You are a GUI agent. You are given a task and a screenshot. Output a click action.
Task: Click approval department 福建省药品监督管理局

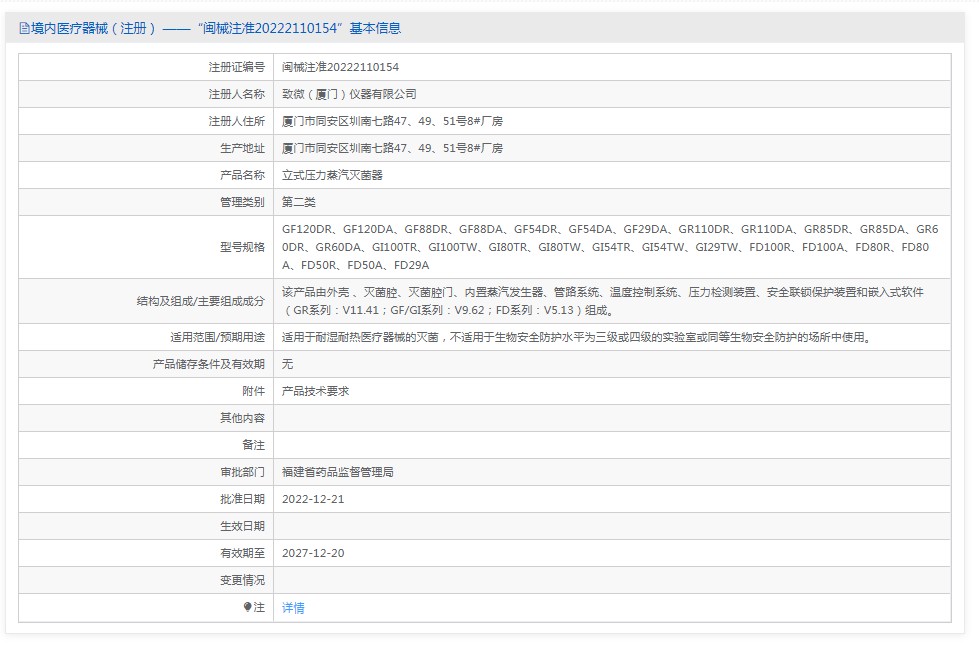338,472
